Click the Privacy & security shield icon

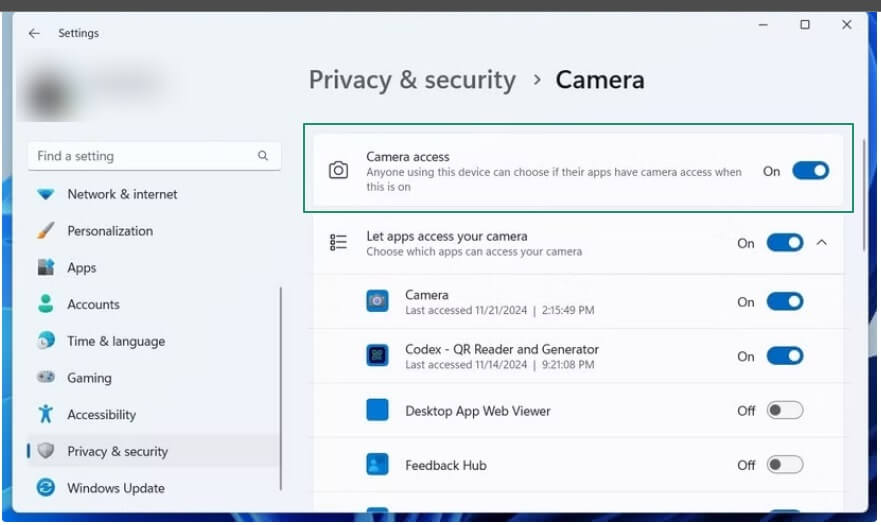(46, 451)
